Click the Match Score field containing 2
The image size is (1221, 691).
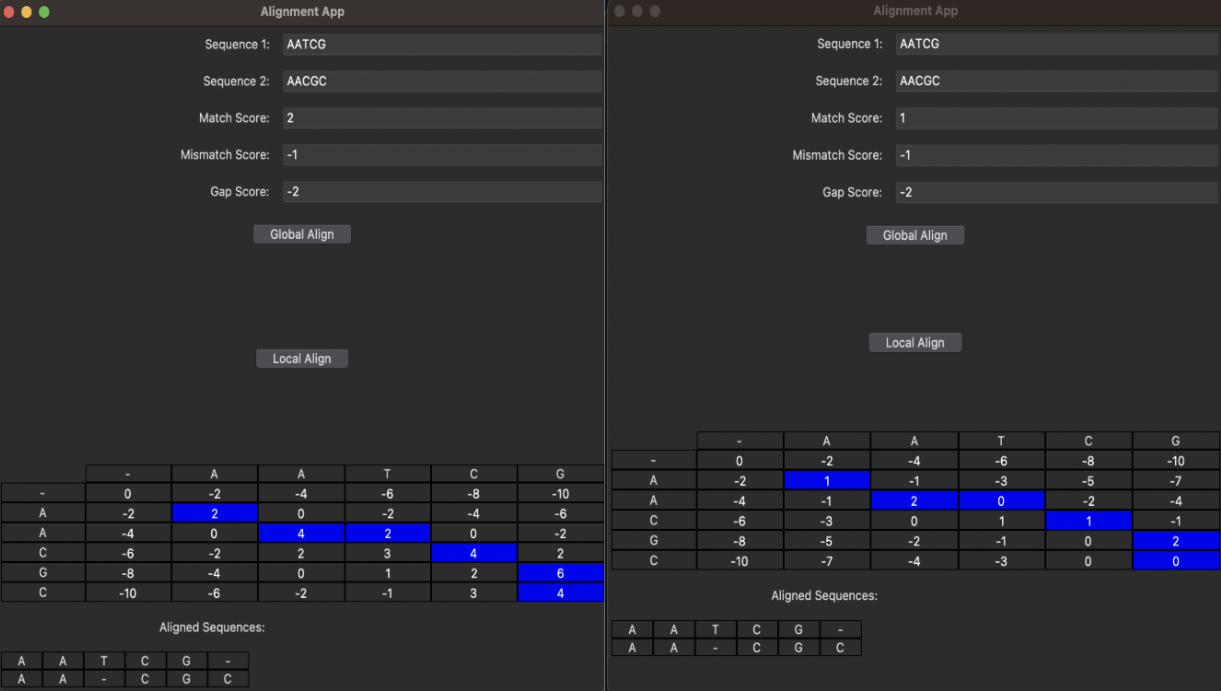(x=441, y=118)
